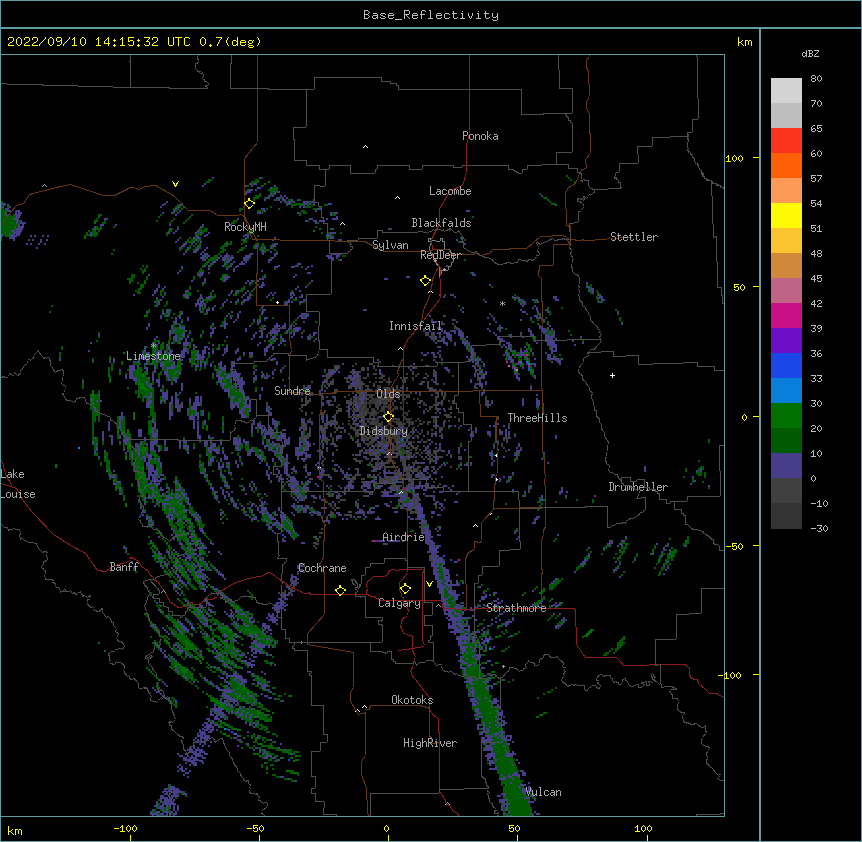
Task: Click the white plus marker north of Drumheller
Action: point(612,375)
